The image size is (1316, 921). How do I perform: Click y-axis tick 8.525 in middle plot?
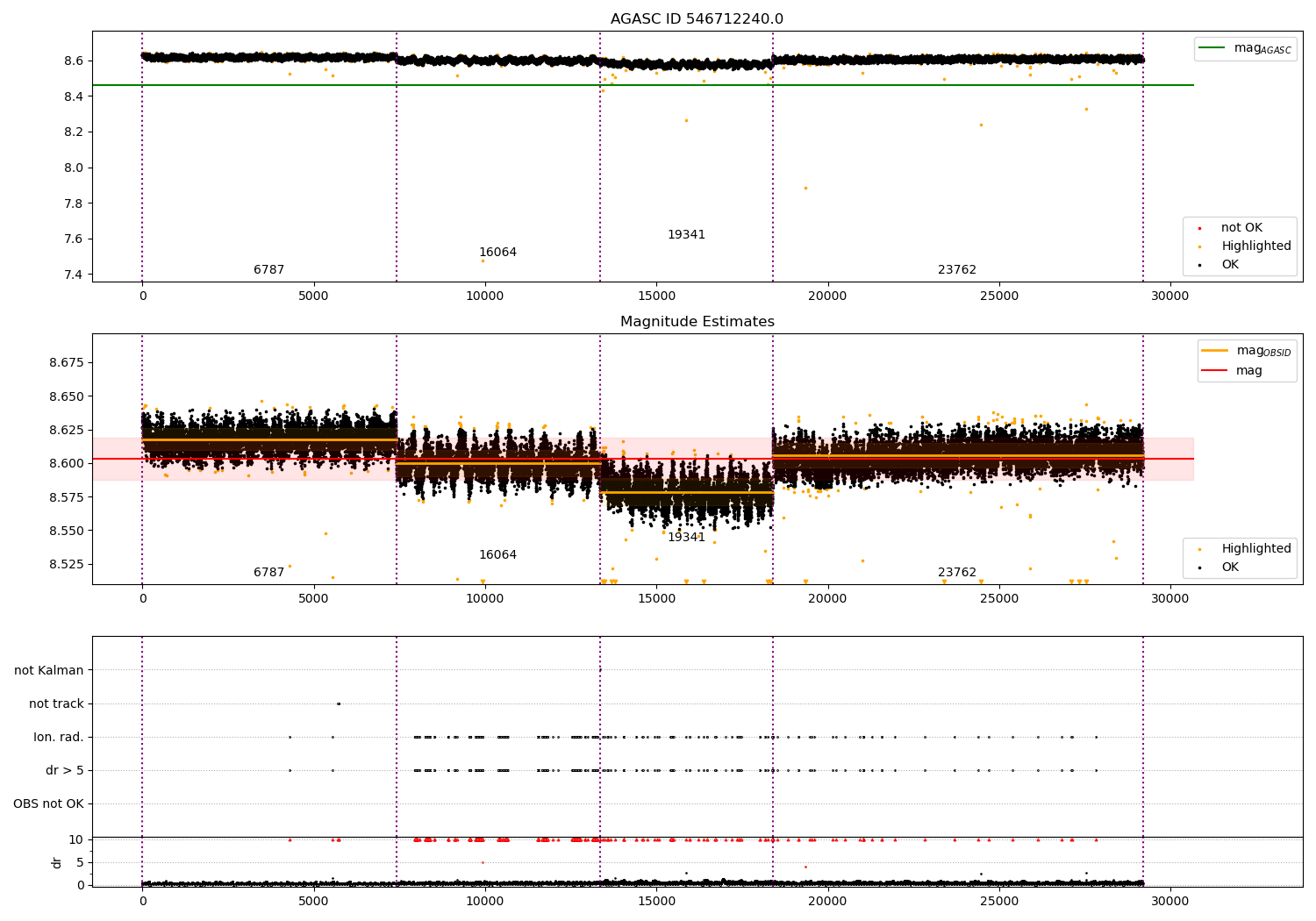point(67,564)
